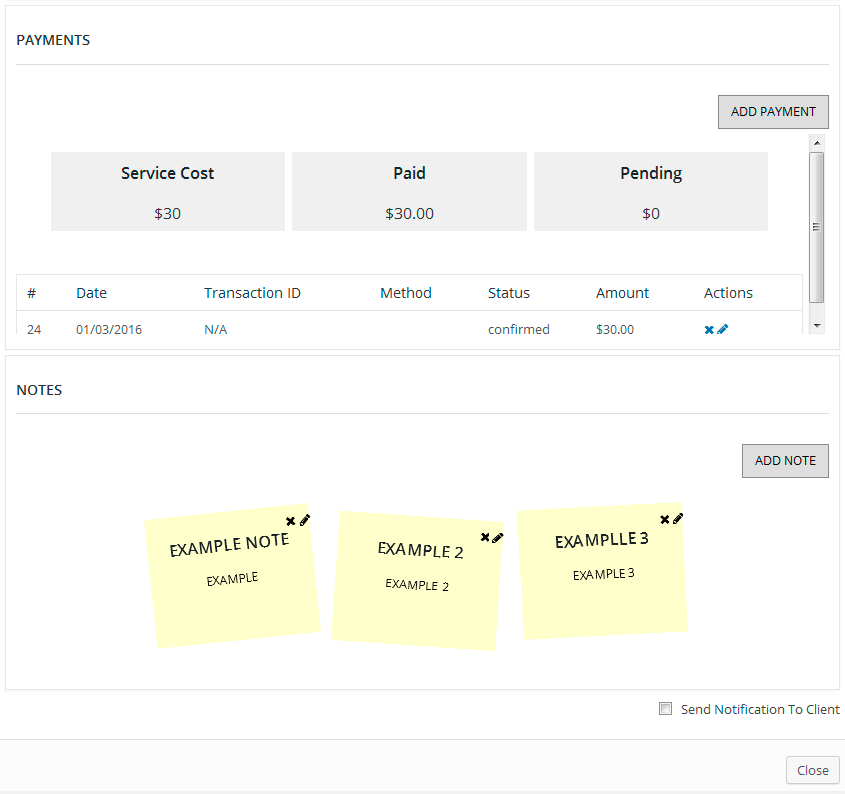
Task: Edit the EXAMPLE 2 sticky note
Action: [498, 538]
